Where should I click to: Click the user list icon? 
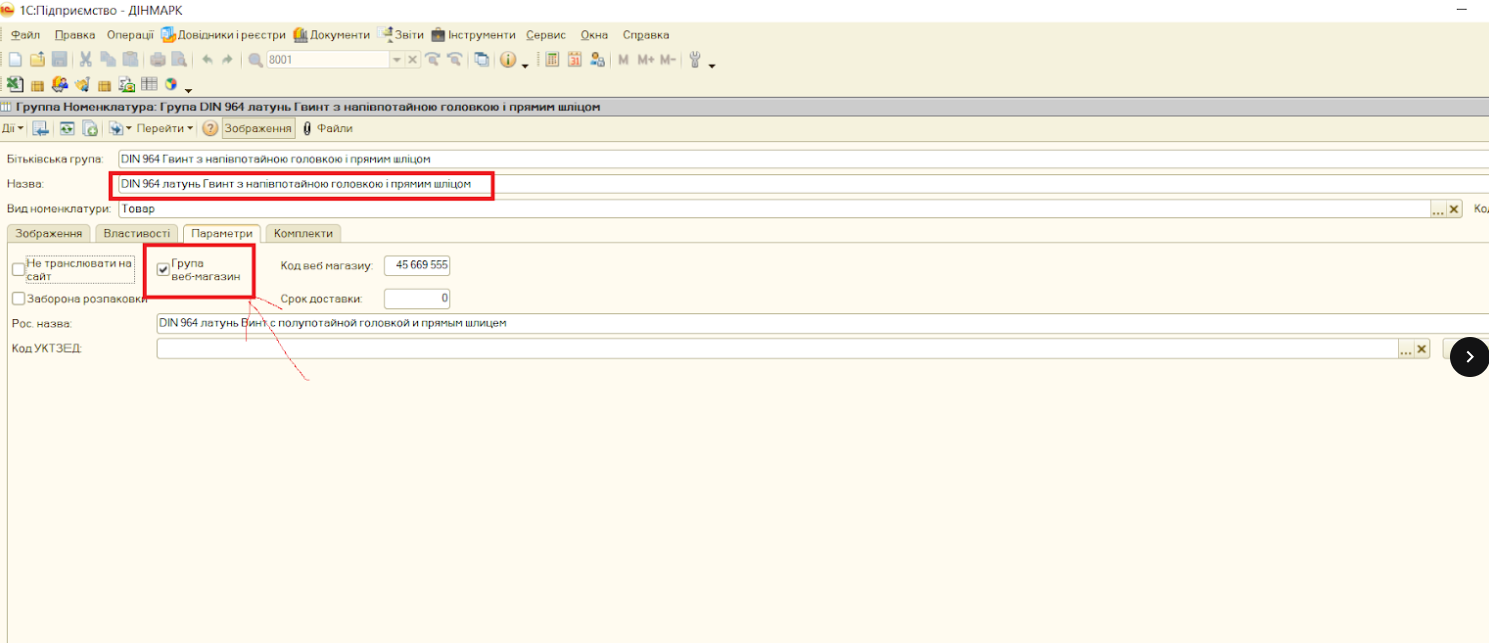pyautogui.click(x=598, y=60)
